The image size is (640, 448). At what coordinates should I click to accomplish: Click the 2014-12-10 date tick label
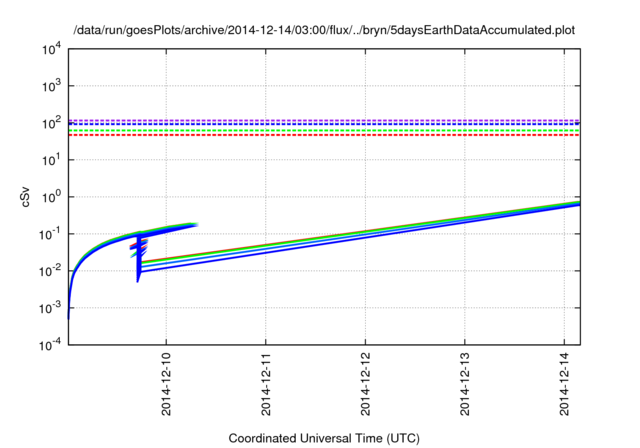point(166,384)
